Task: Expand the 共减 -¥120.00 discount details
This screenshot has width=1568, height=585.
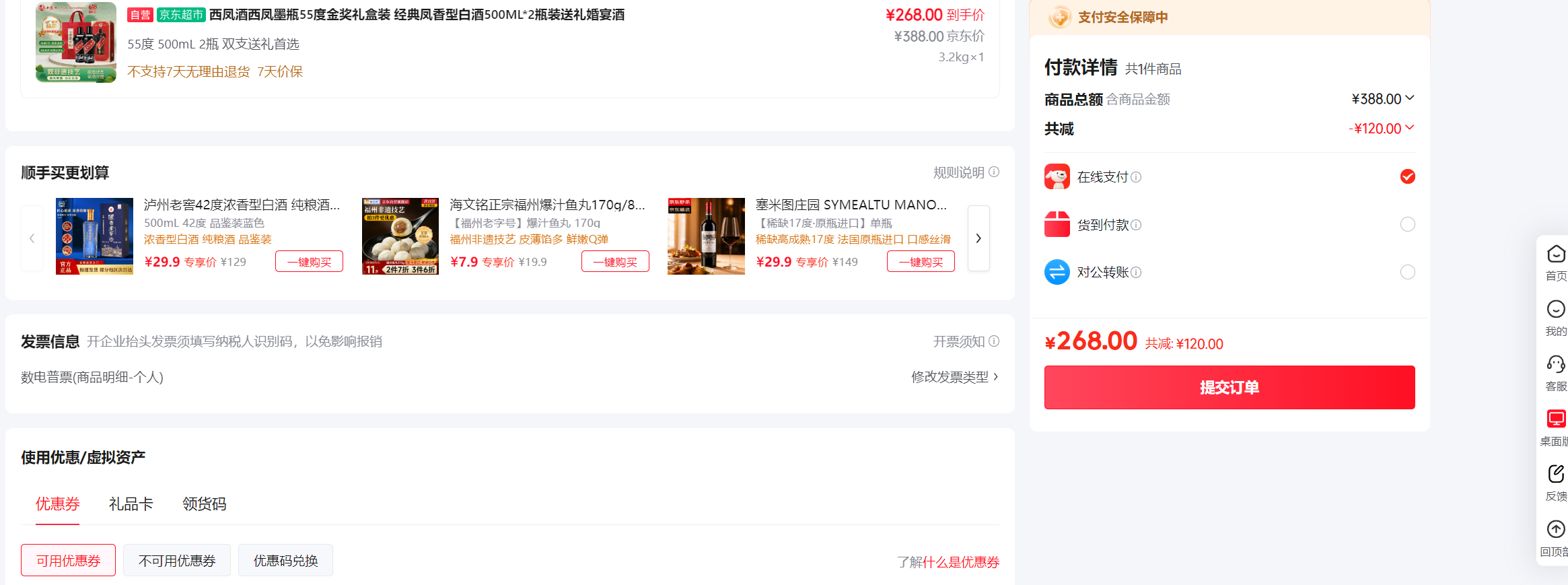Action: (1410, 127)
